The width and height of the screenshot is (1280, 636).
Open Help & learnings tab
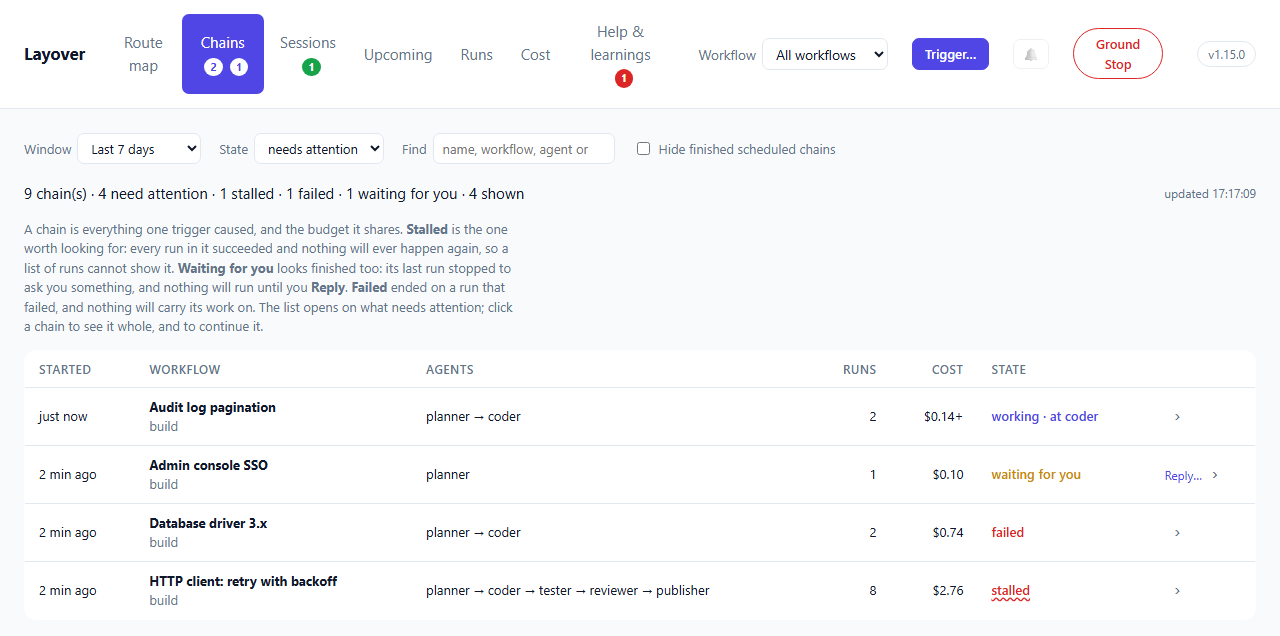click(620, 54)
